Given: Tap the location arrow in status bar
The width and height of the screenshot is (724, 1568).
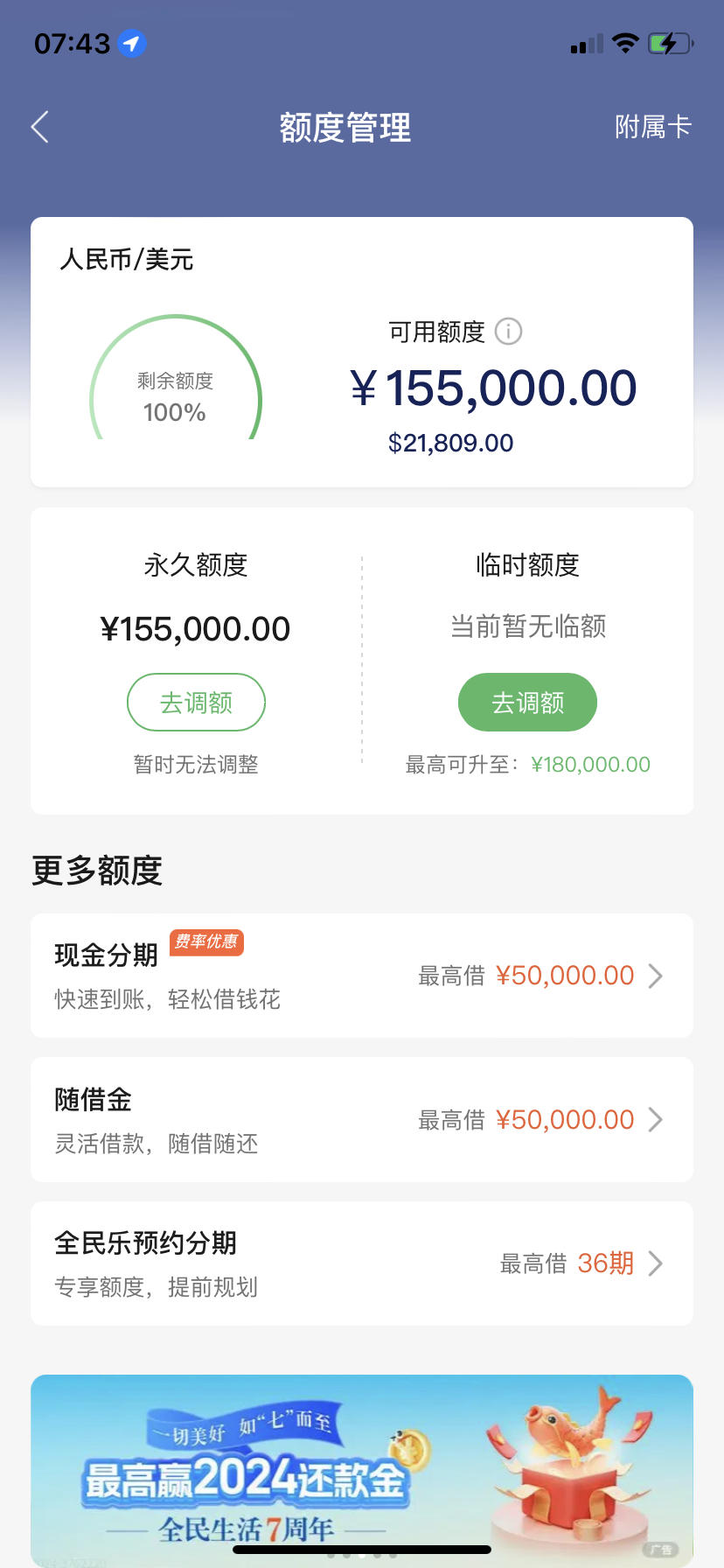Looking at the screenshot, I should 132,43.
